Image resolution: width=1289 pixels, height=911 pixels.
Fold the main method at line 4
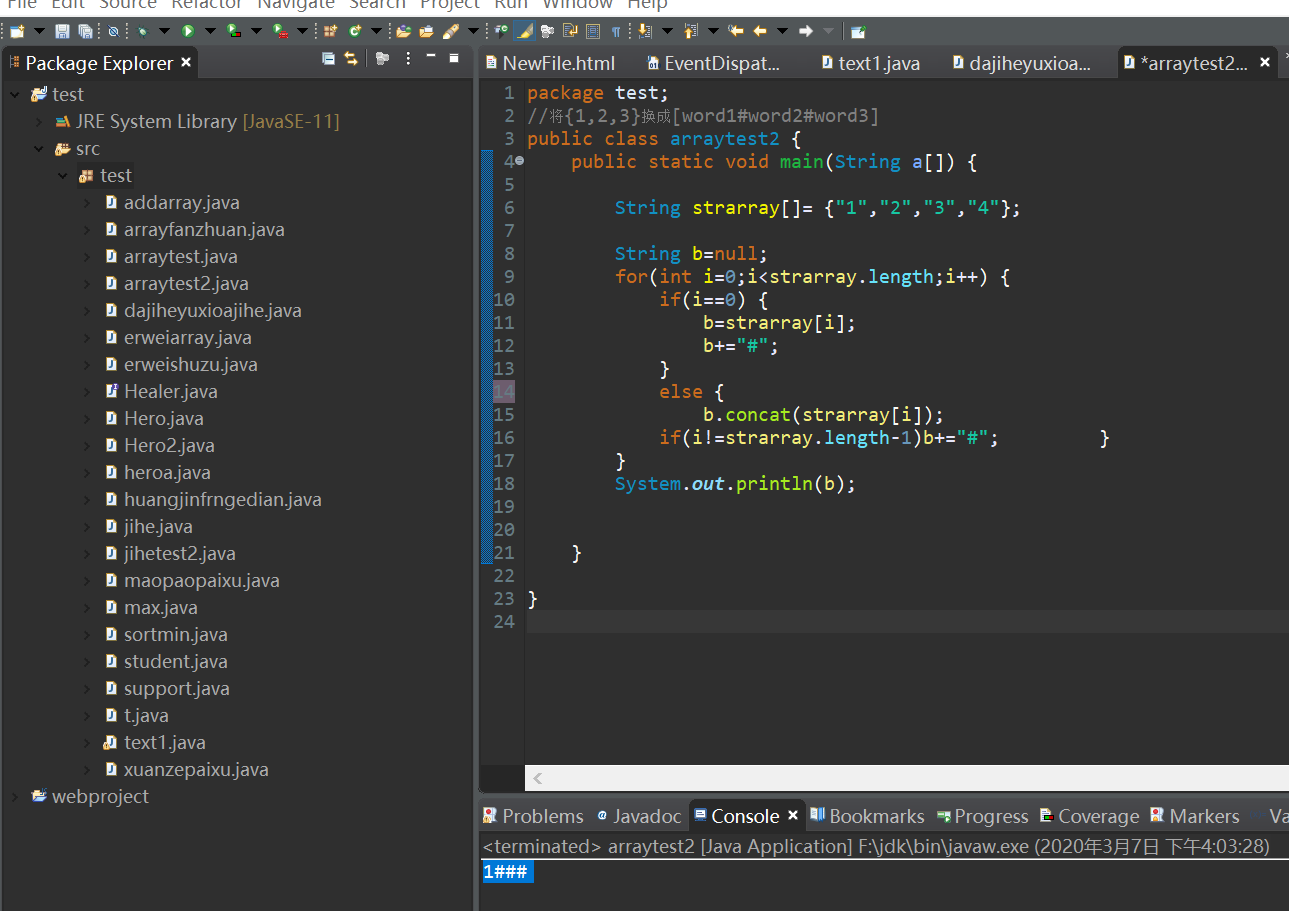coord(519,161)
